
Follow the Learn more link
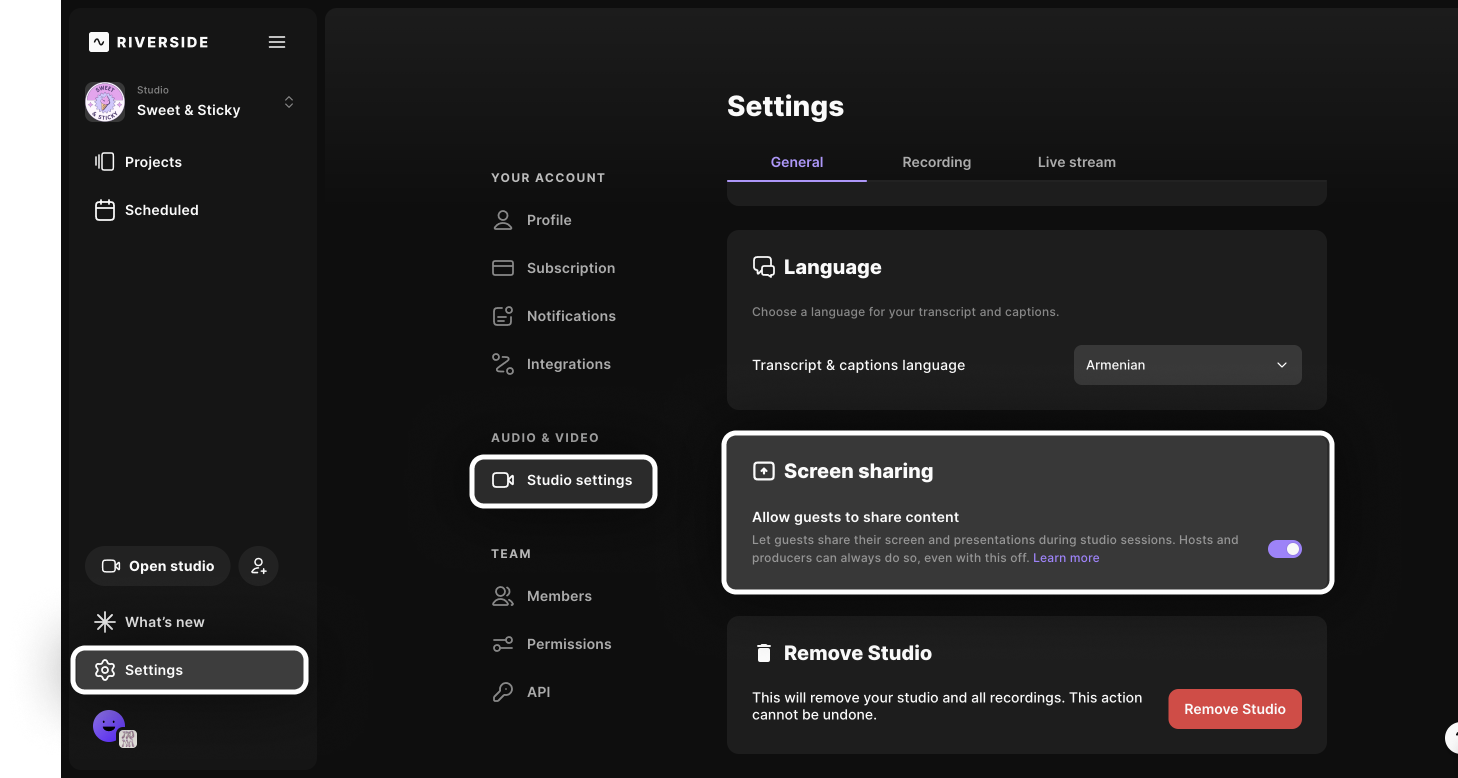1066,558
